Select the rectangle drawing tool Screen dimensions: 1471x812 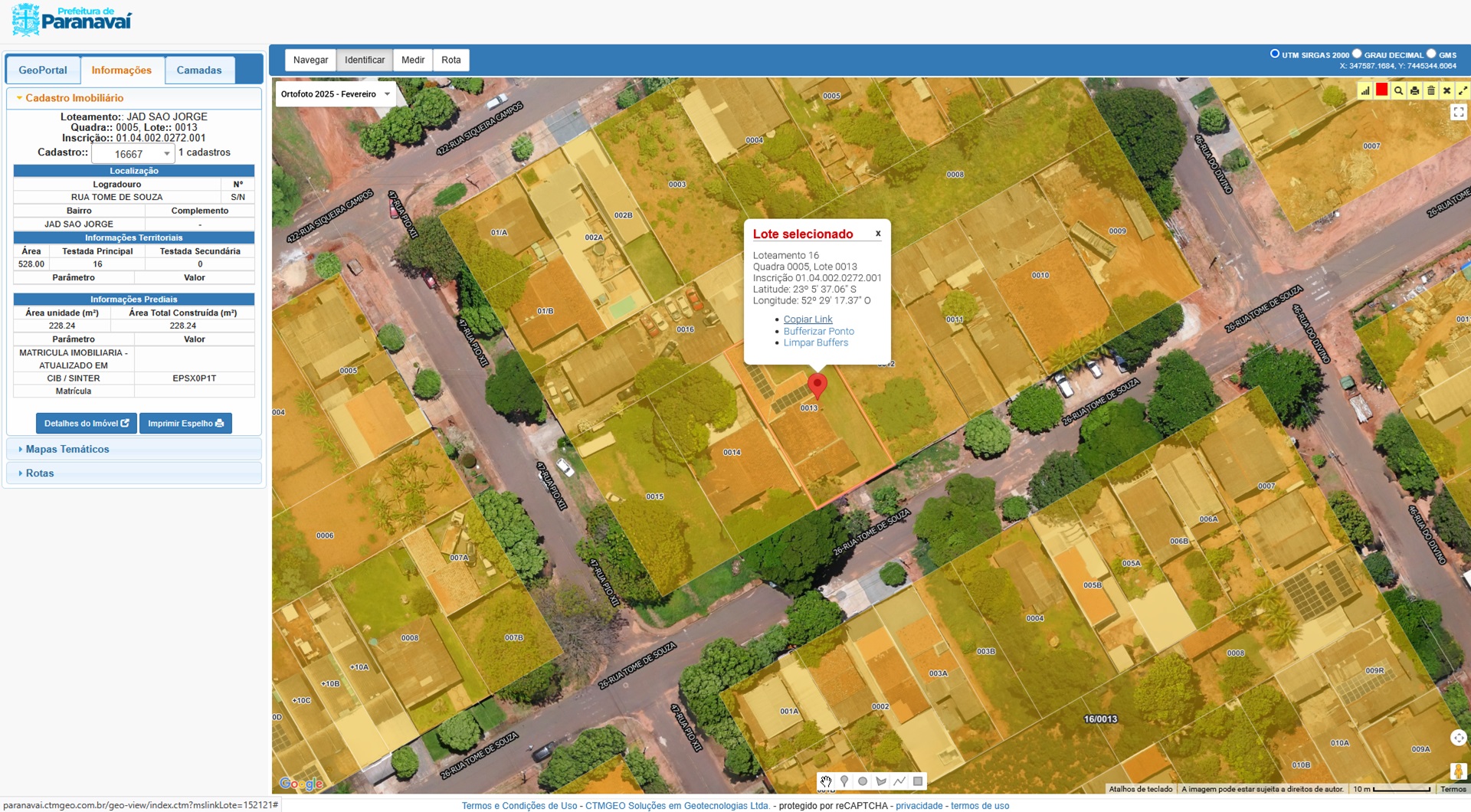click(918, 781)
